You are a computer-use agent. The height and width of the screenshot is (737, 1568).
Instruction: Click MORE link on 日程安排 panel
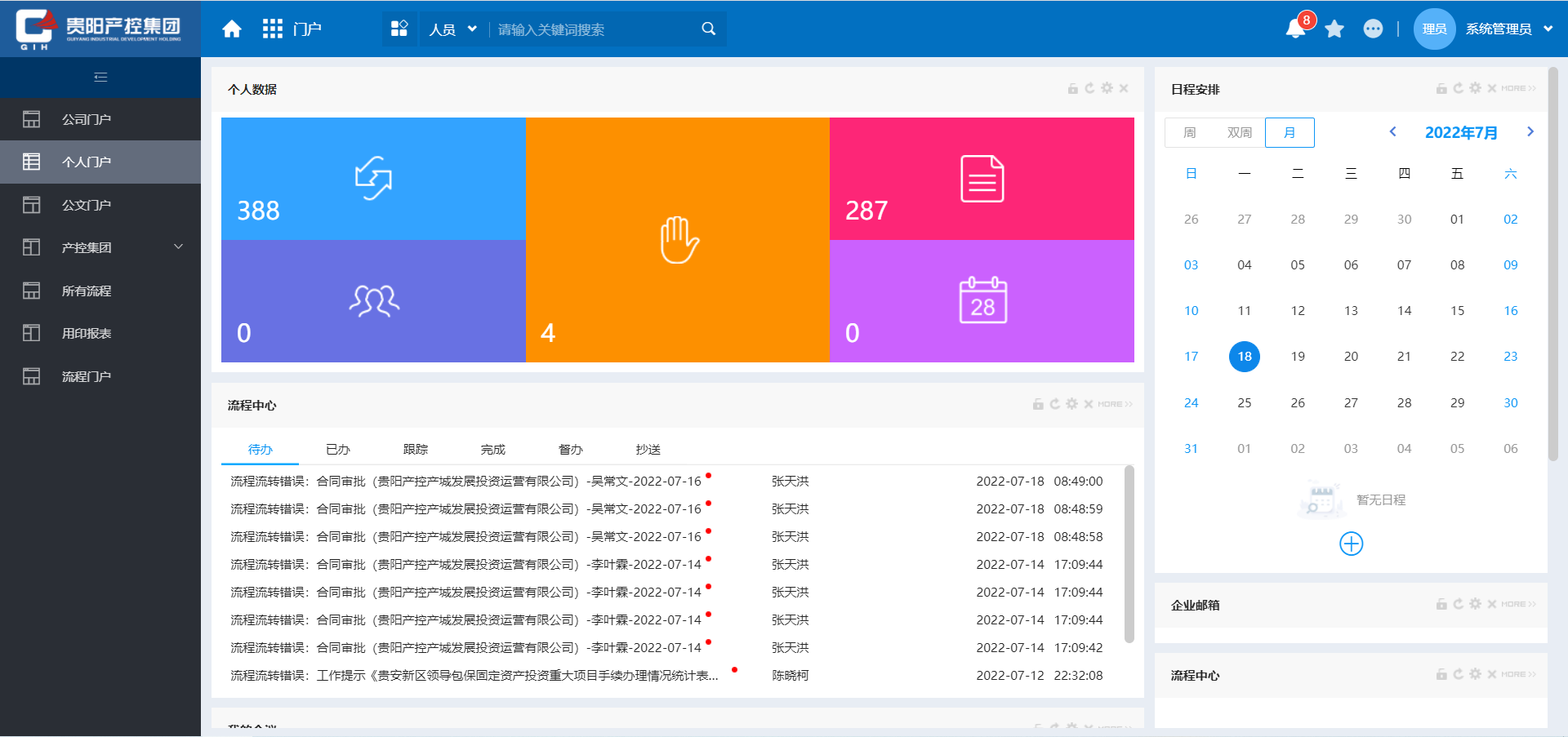click(1518, 88)
